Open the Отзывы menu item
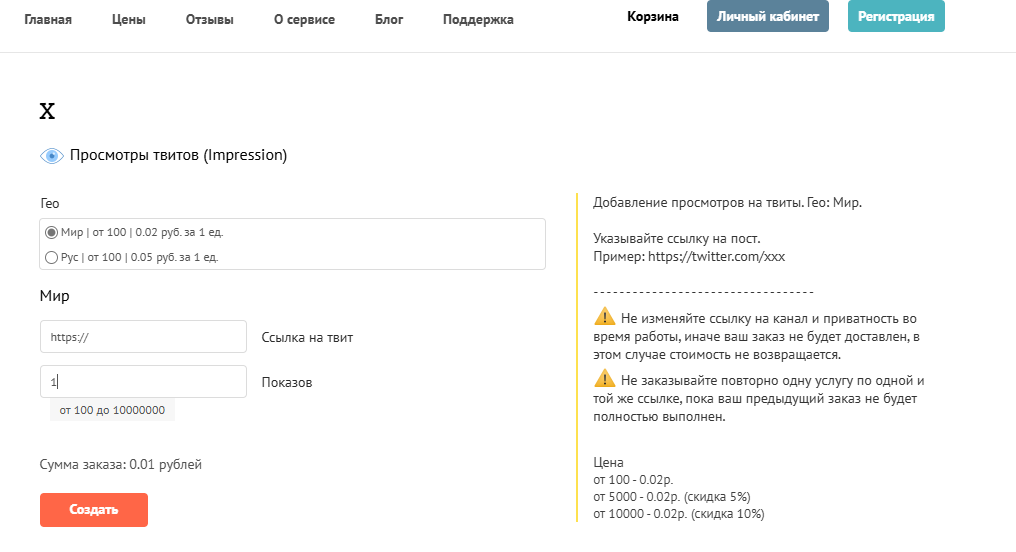This screenshot has width=1016, height=552. [x=209, y=19]
